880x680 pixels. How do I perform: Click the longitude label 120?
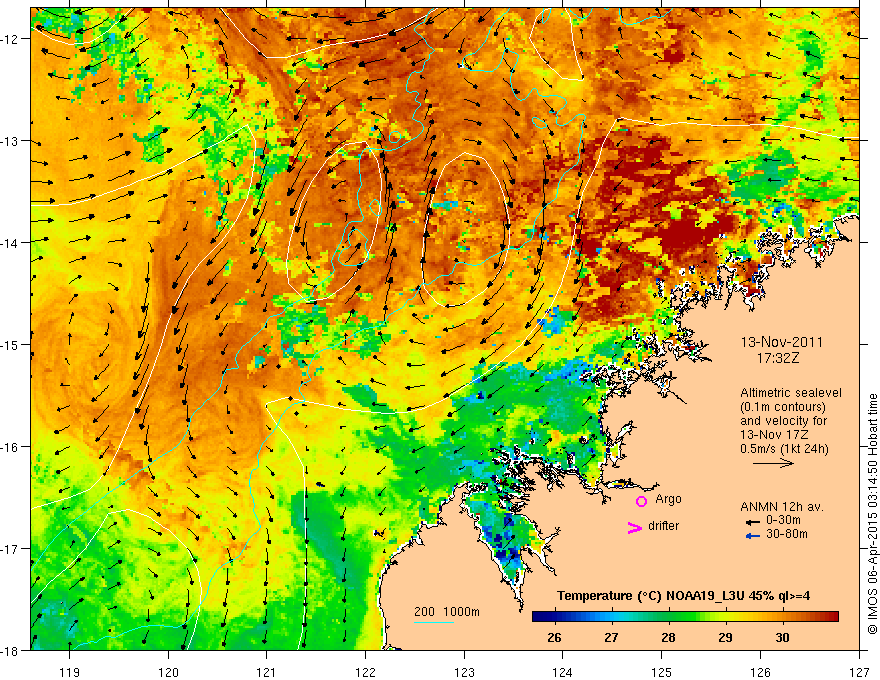pyautogui.click(x=168, y=673)
